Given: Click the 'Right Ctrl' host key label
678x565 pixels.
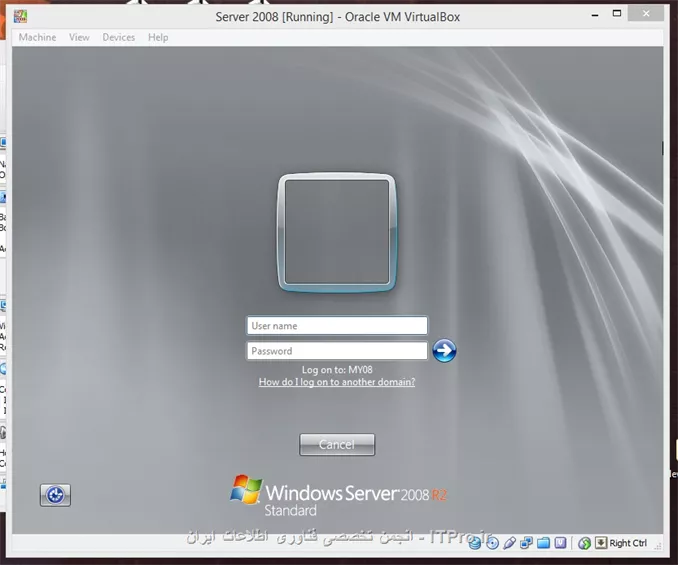Looking at the screenshot, I should point(628,543).
